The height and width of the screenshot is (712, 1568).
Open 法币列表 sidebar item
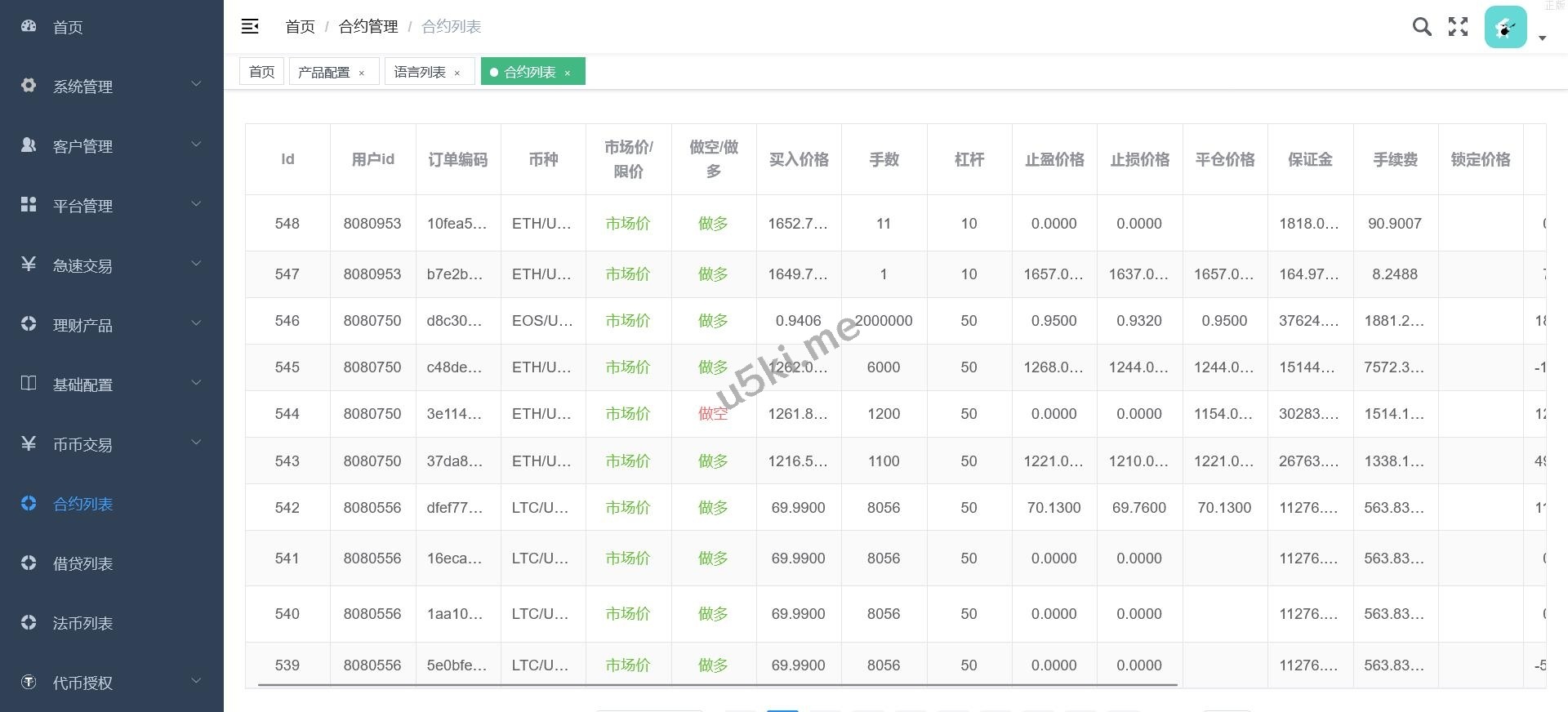(82, 623)
